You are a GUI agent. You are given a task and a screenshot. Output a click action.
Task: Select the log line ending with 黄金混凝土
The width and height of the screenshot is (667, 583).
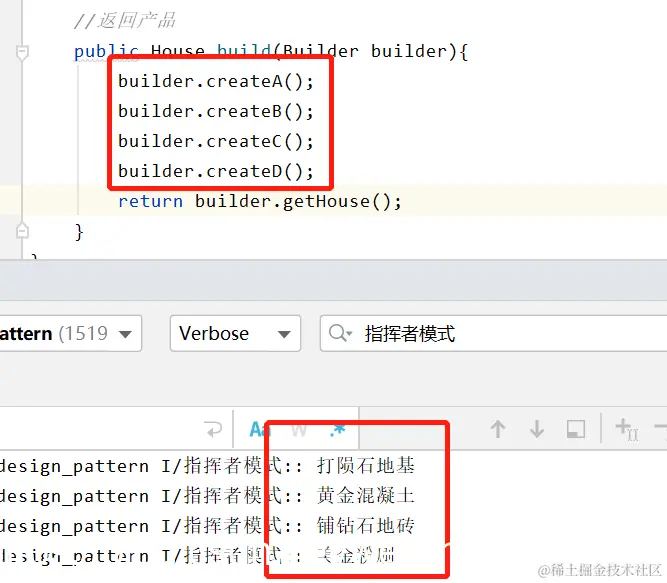(207, 496)
